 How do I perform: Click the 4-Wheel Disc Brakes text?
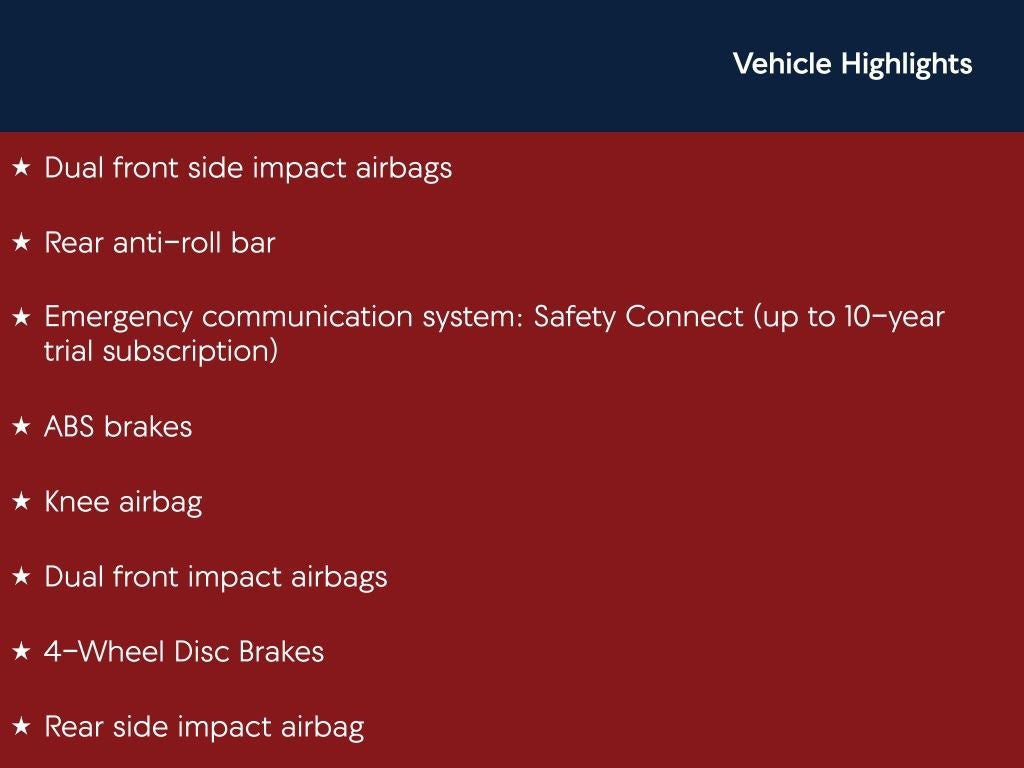pyautogui.click(x=184, y=652)
